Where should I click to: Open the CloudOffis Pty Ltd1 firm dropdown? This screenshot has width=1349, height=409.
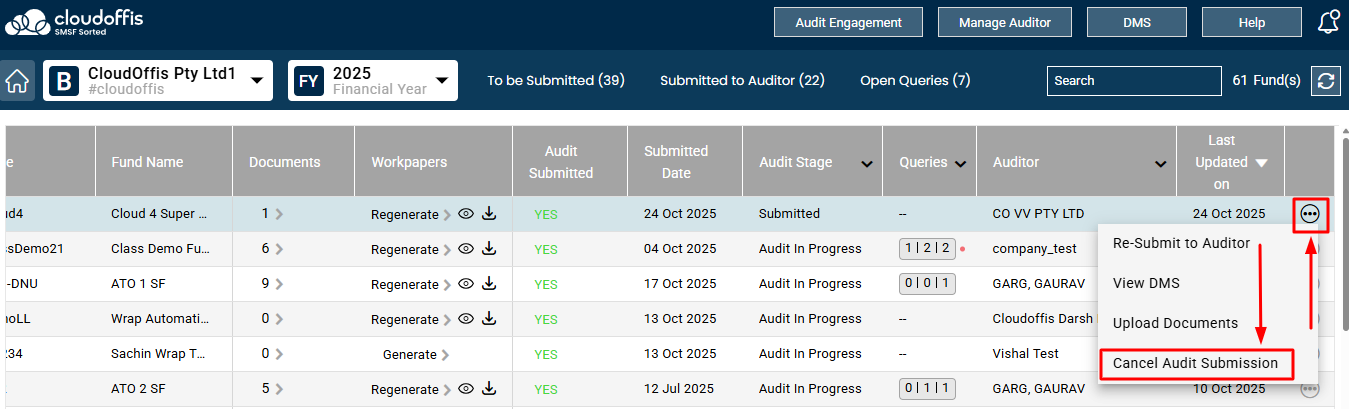coord(257,80)
